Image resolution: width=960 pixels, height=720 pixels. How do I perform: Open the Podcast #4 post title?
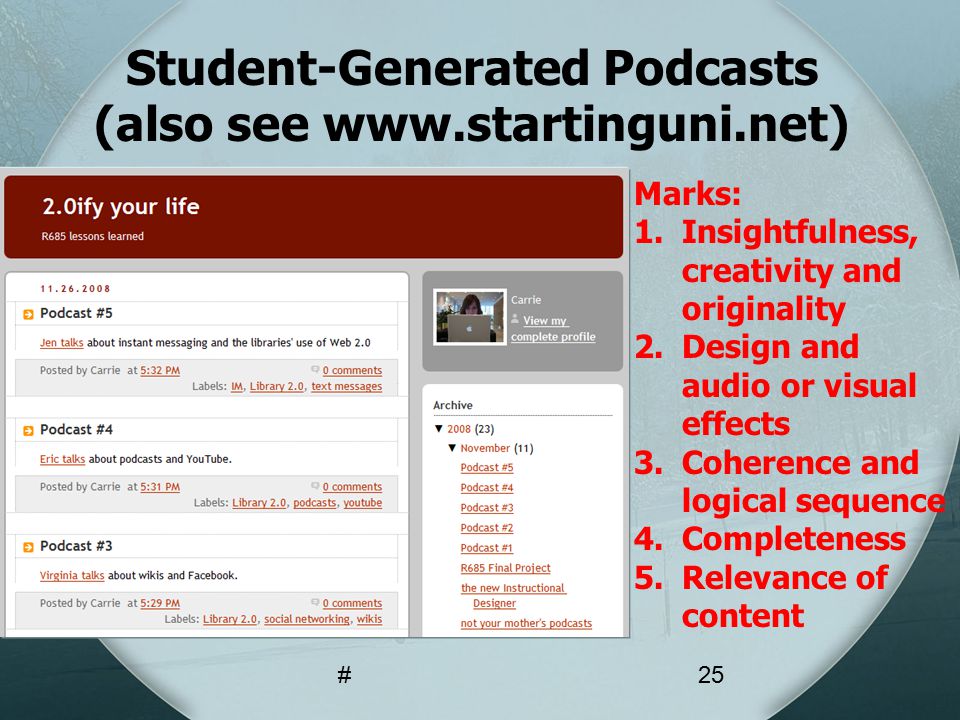pyautogui.click(x=76, y=430)
